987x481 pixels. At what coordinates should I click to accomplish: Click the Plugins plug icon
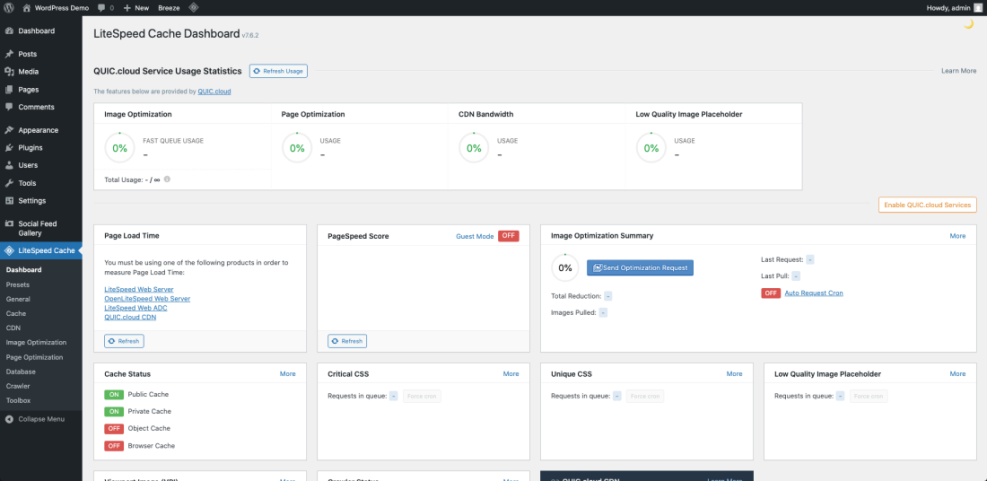pyautogui.click(x=9, y=148)
